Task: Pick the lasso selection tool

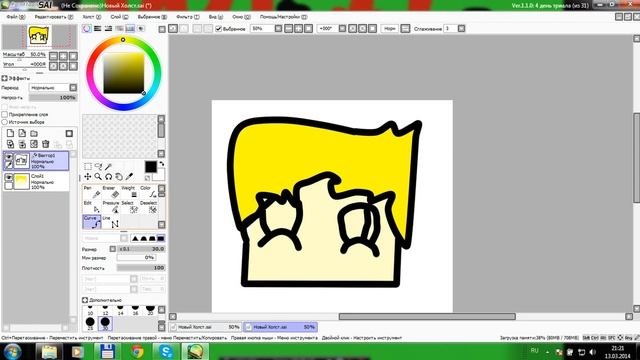Action: (x=98, y=167)
